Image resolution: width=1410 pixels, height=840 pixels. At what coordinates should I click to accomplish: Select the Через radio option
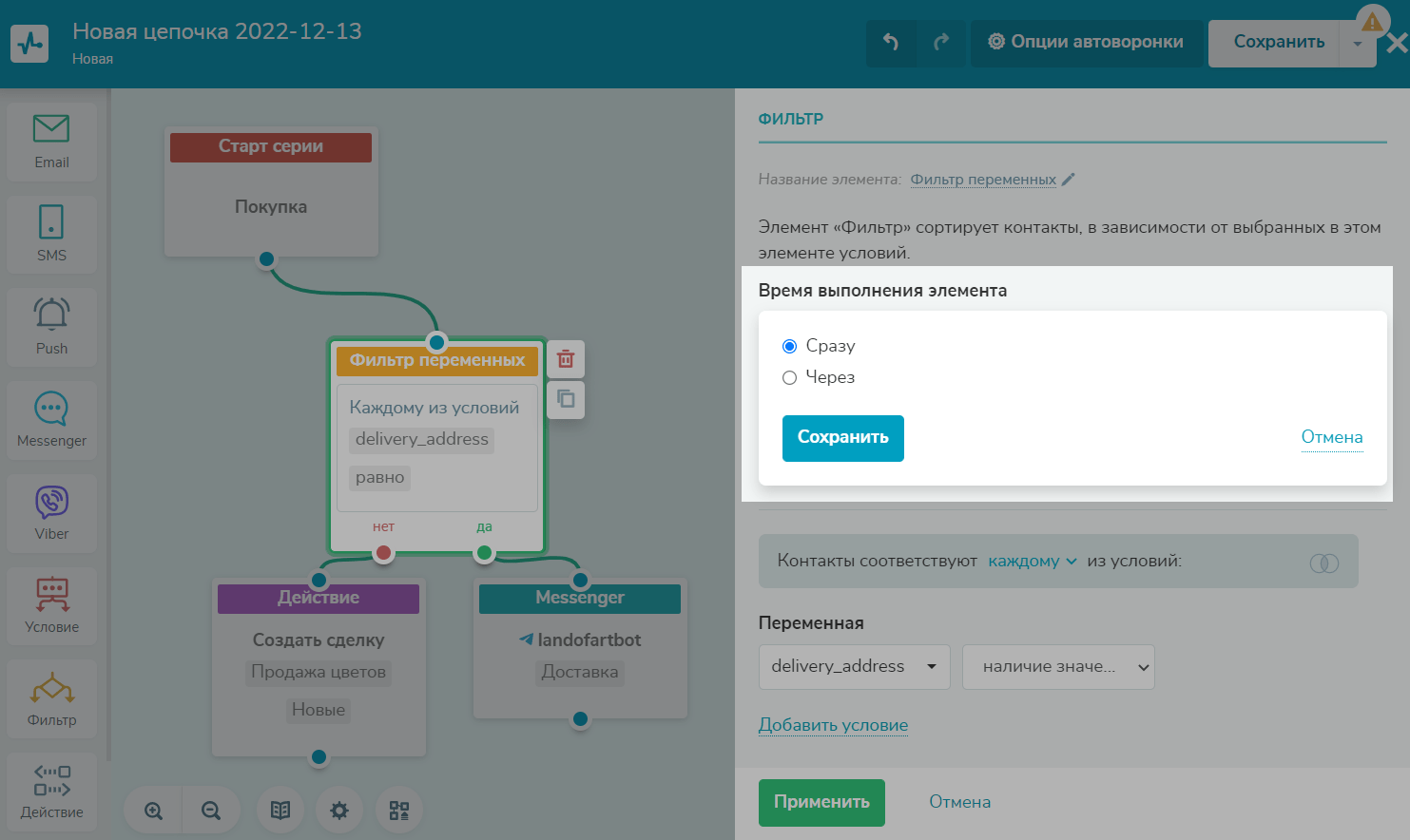click(789, 378)
